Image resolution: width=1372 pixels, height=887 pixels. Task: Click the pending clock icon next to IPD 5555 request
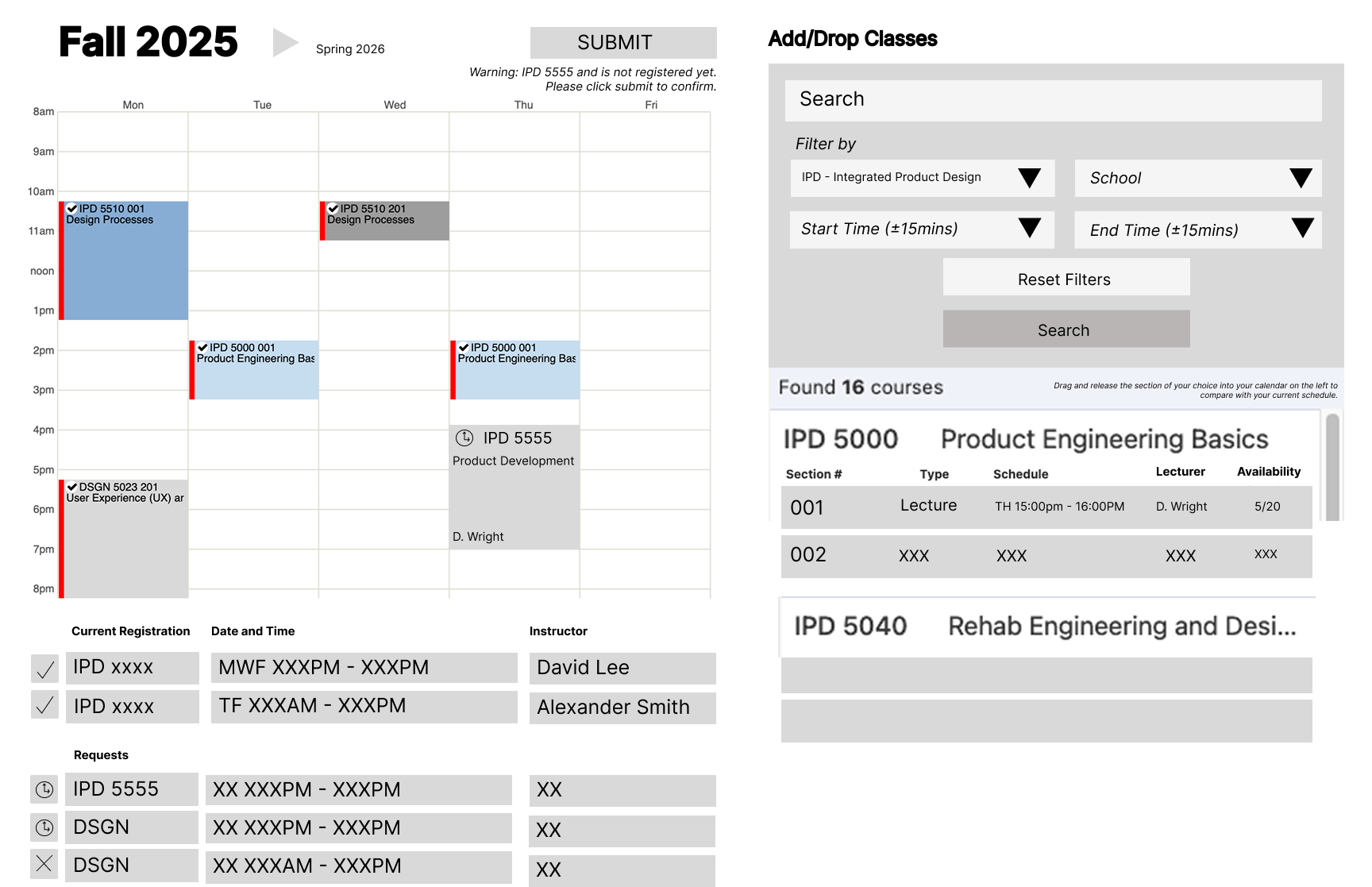(44, 789)
